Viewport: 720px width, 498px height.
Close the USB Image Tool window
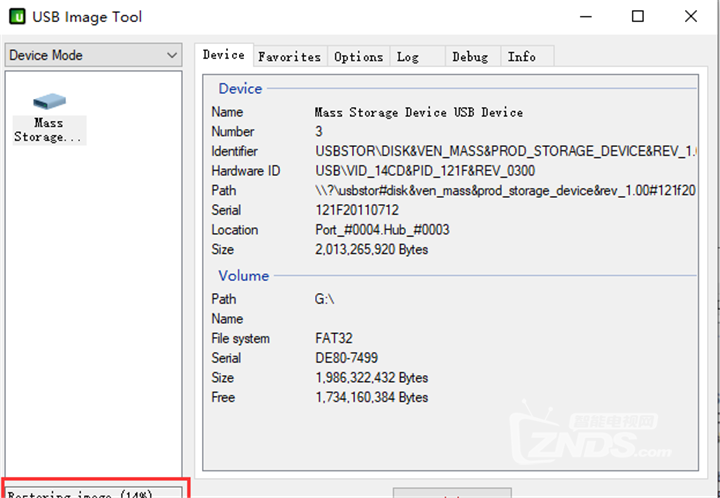tap(691, 17)
